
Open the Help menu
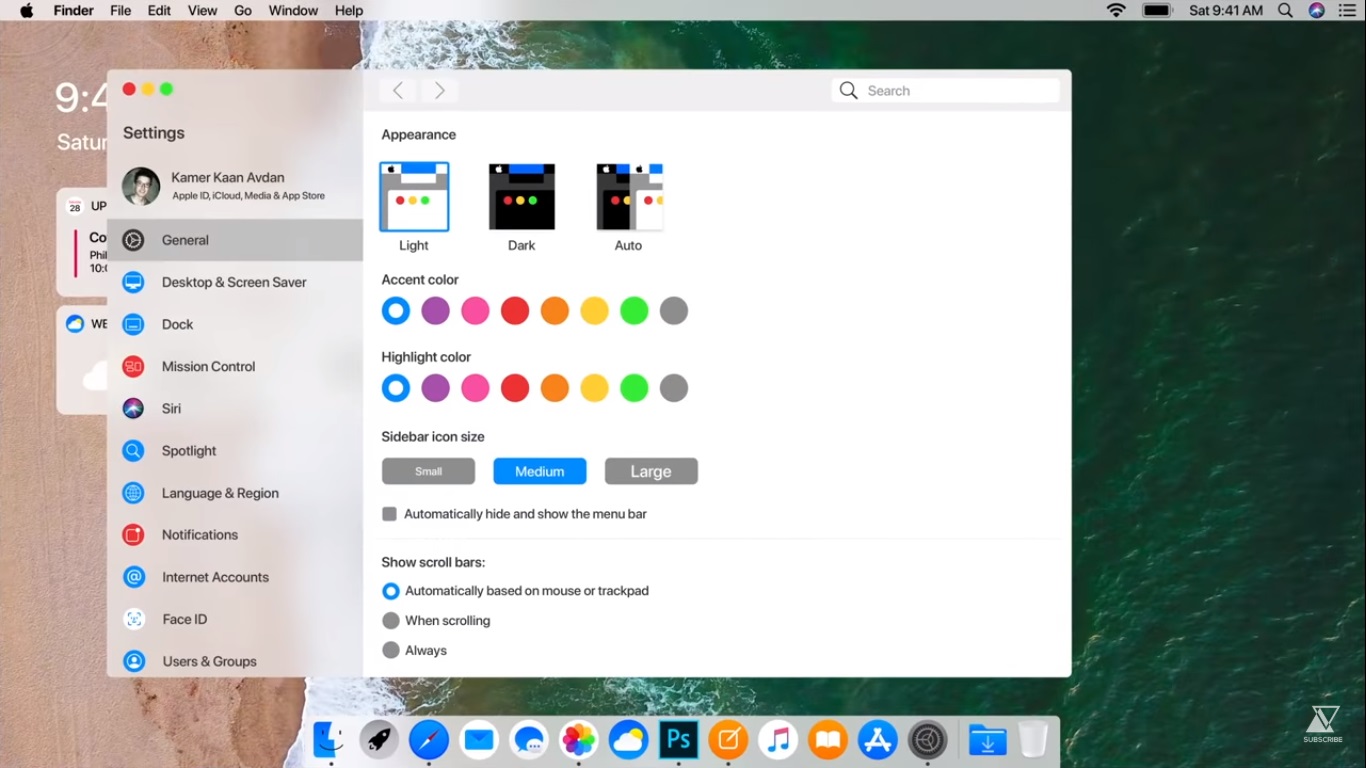point(349,10)
